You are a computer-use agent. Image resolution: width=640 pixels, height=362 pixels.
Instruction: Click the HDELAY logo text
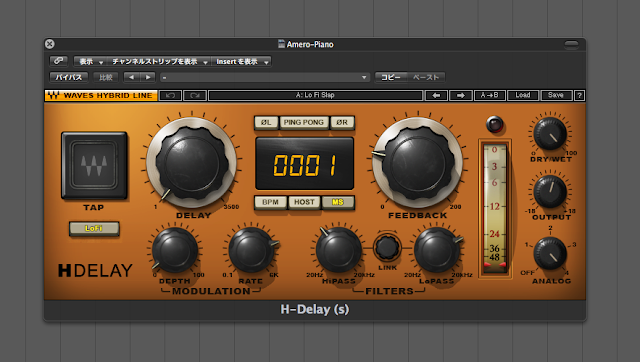click(95, 271)
